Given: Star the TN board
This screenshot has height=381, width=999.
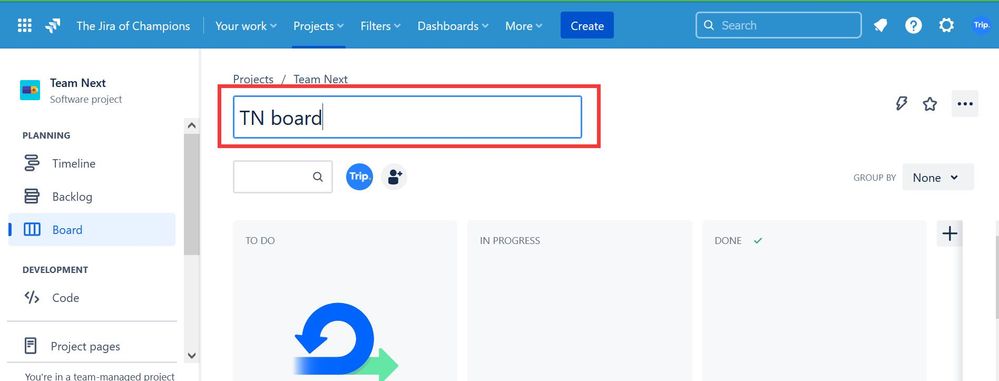Looking at the screenshot, I should point(930,104).
